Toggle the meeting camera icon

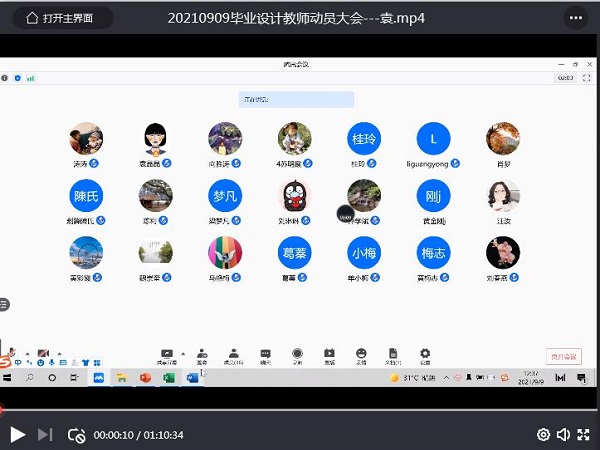coord(43,353)
